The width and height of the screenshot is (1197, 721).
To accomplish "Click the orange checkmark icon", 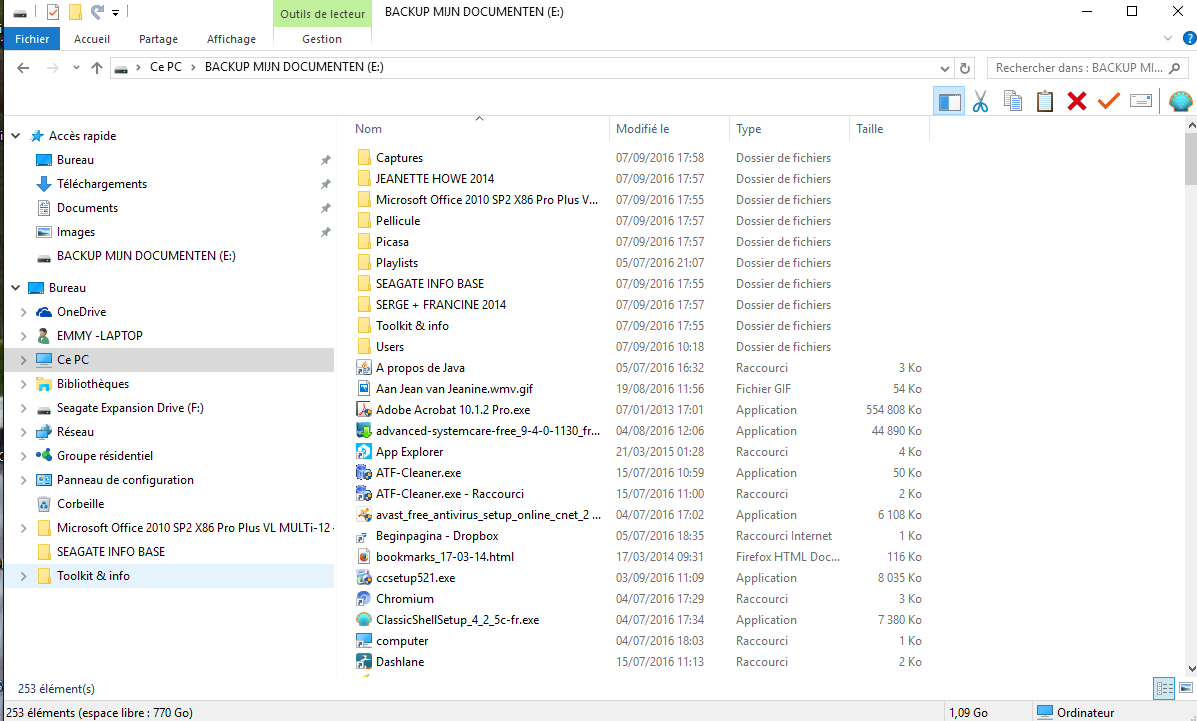I will click(x=1108, y=101).
